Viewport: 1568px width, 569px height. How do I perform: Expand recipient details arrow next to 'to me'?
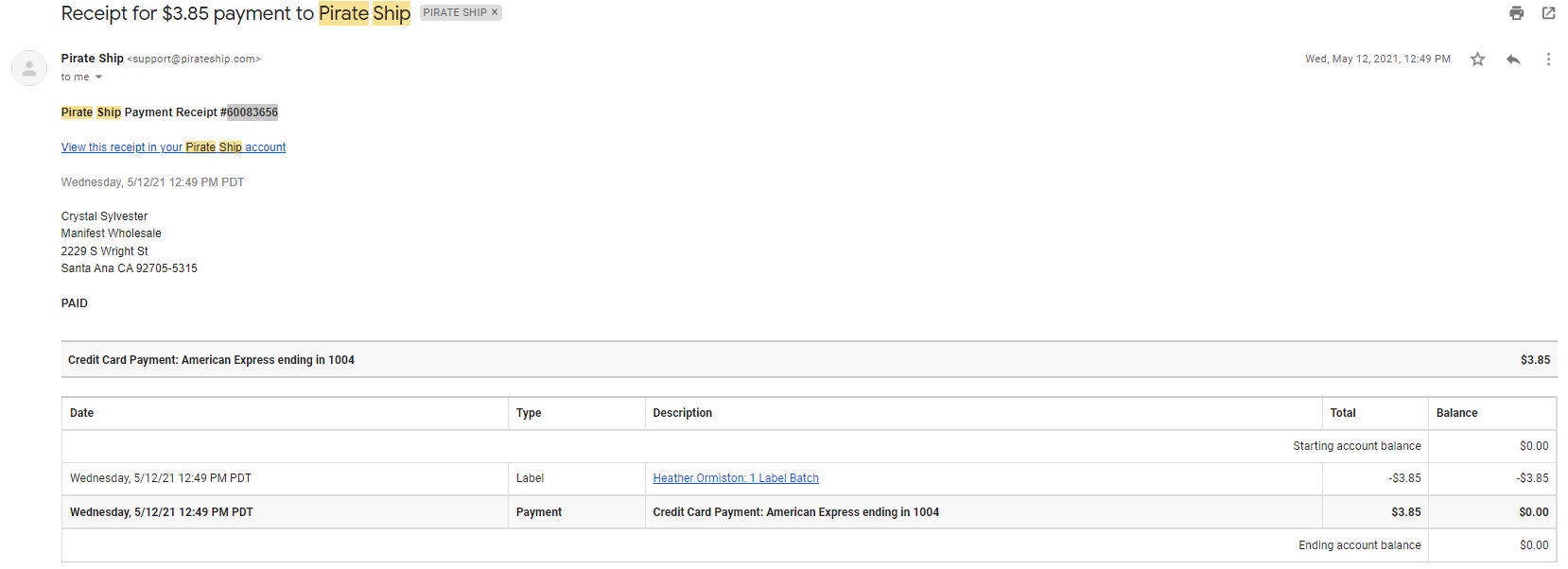(x=98, y=78)
